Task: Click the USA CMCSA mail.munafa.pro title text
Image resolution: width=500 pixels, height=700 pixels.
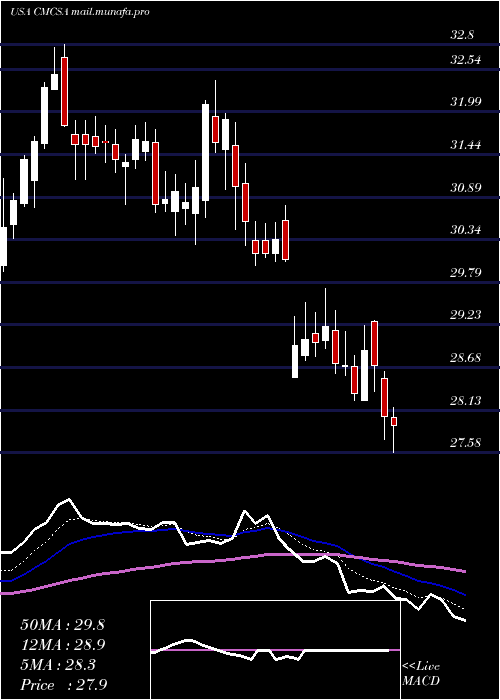Action: [x=79, y=12]
